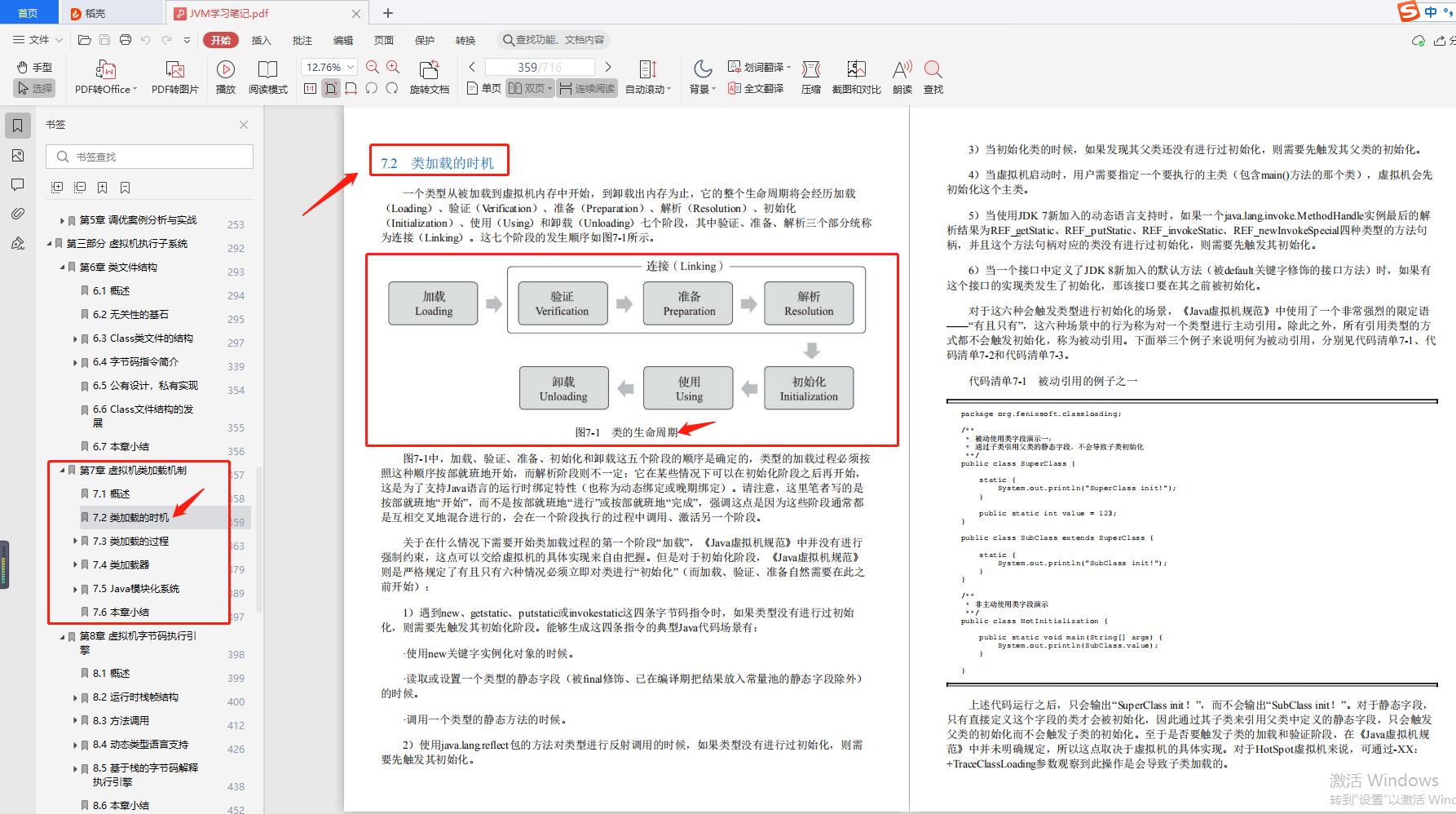Image resolution: width=1456 pixels, height=814 pixels.
Task: Toggle 连续阅读 continuous reading
Action: (587, 88)
